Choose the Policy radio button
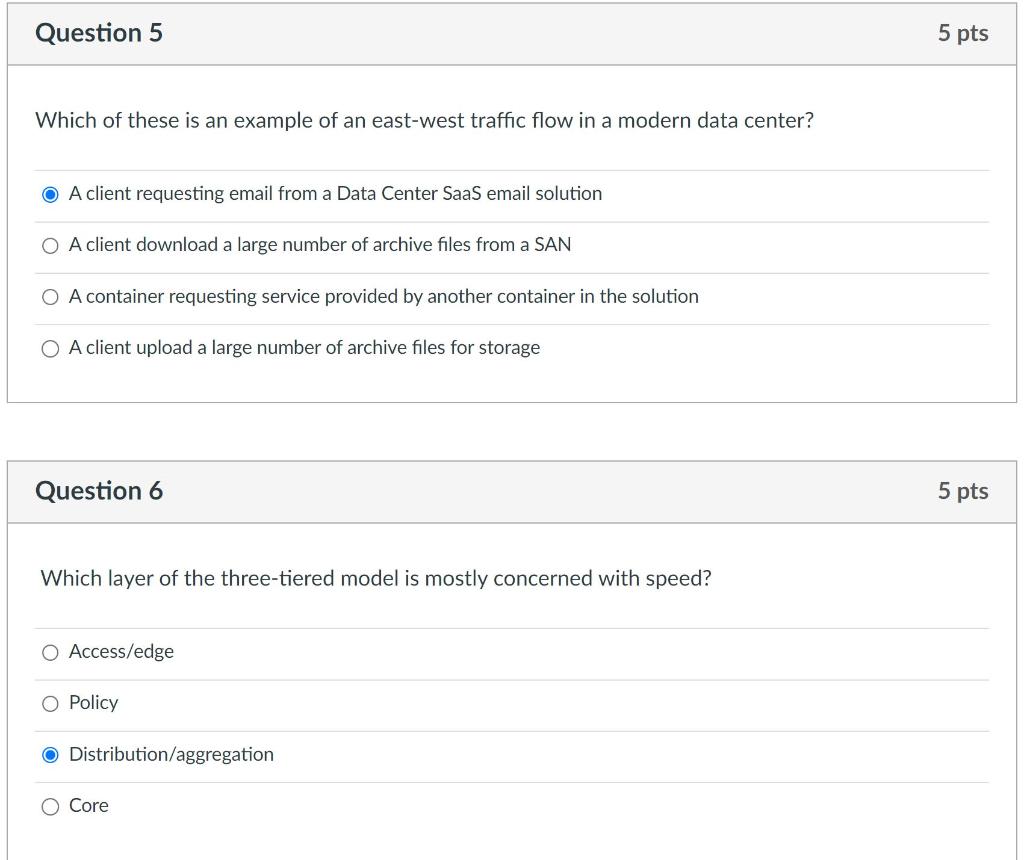Viewport: 1024px width, 860px height. pos(50,704)
